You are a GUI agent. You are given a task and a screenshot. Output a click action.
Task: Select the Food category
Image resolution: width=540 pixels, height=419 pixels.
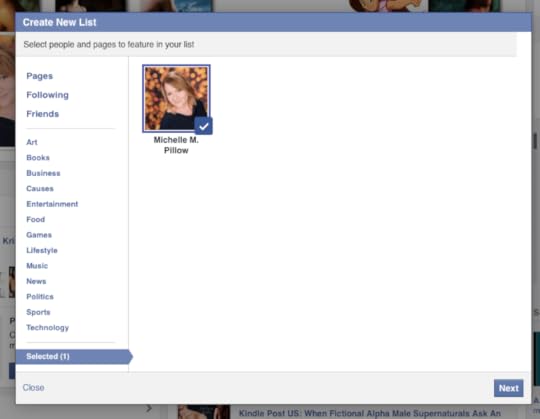click(x=35, y=219)
